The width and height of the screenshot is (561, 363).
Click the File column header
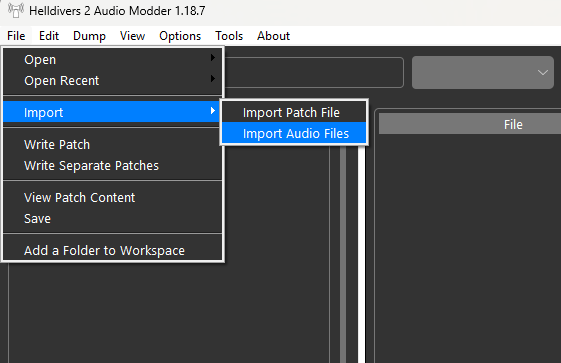(470, 124)
